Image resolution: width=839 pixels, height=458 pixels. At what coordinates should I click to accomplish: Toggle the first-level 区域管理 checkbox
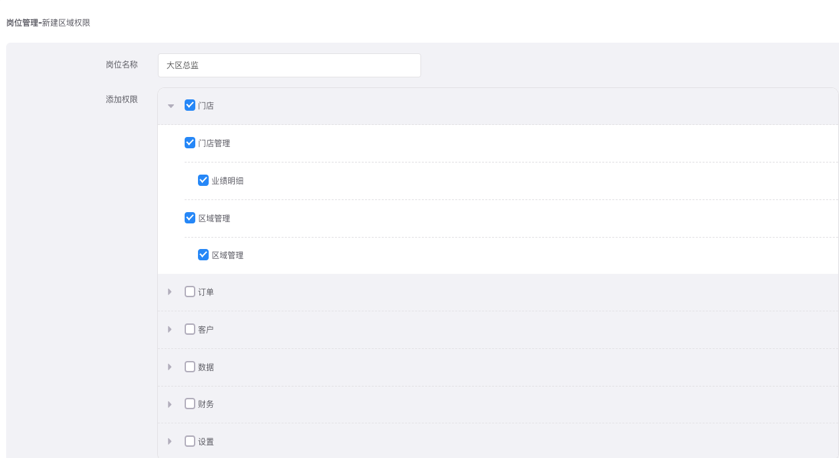click(190, 218)
